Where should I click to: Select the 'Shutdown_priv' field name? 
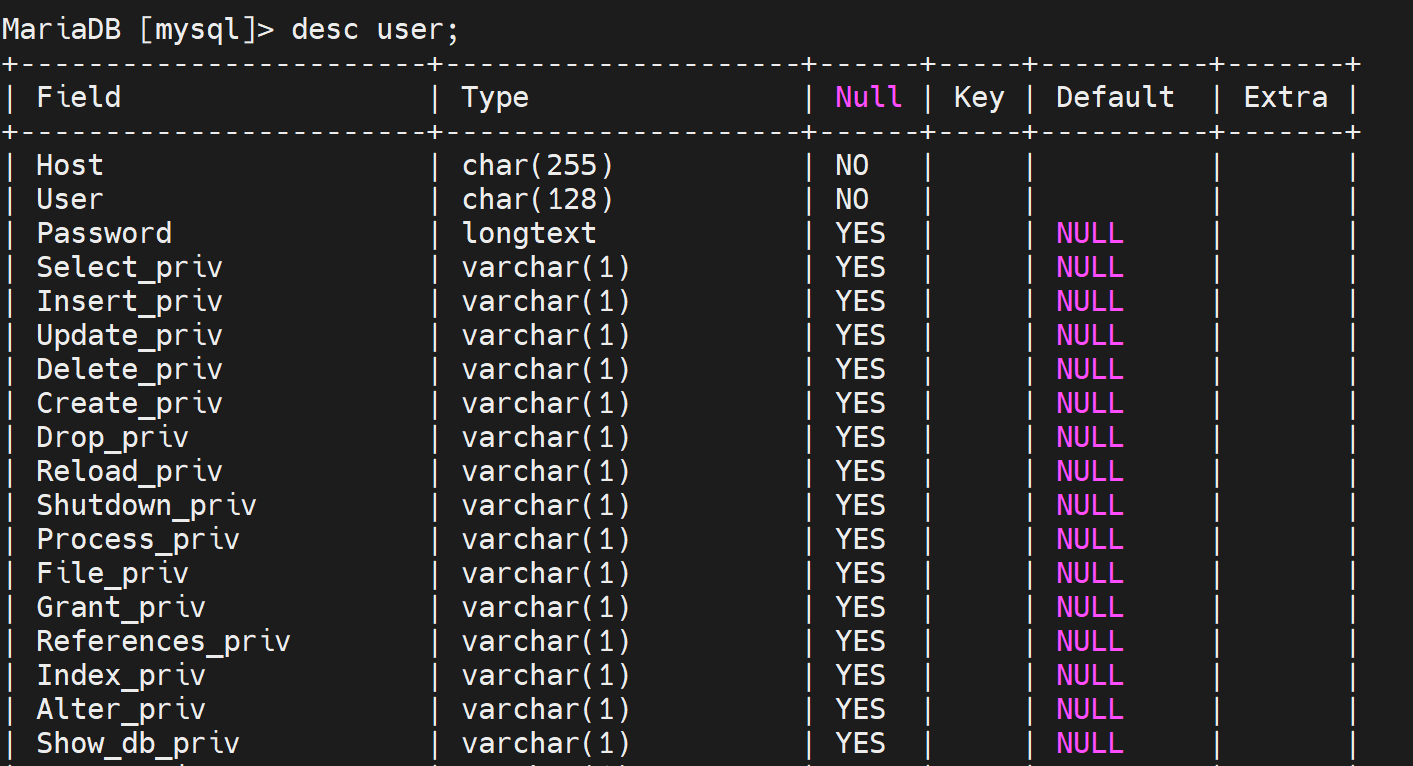point(146,505)
